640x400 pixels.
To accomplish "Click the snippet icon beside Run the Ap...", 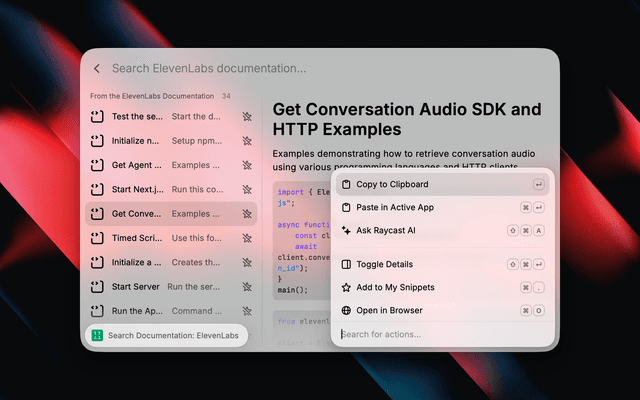I will pyautogui.click(x=97, y=311).
